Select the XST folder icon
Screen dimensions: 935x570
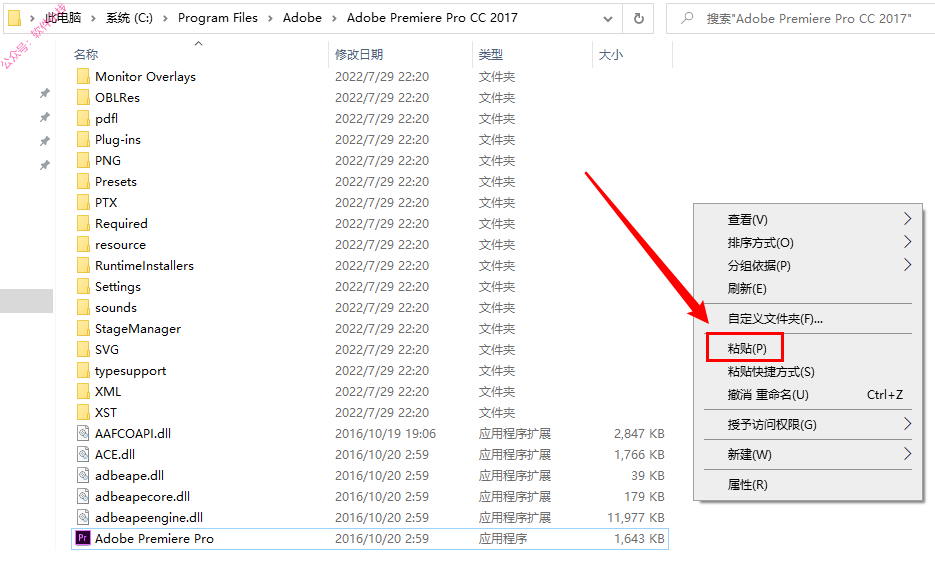pos(83,412)
